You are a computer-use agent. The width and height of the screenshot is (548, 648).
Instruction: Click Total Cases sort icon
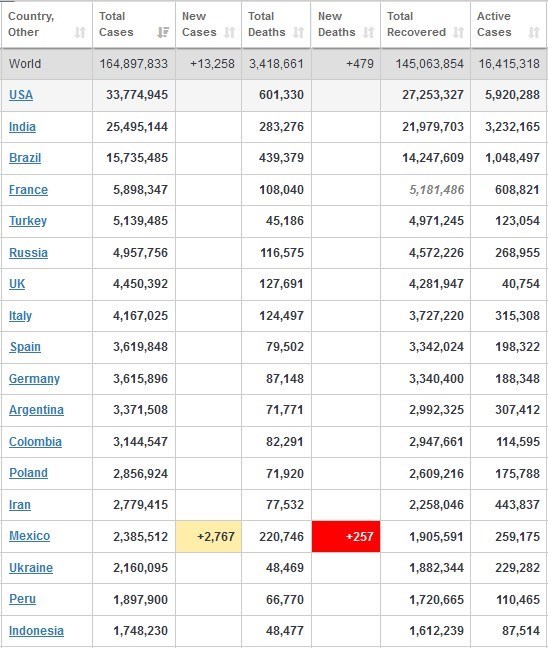[x=163, y=32]
